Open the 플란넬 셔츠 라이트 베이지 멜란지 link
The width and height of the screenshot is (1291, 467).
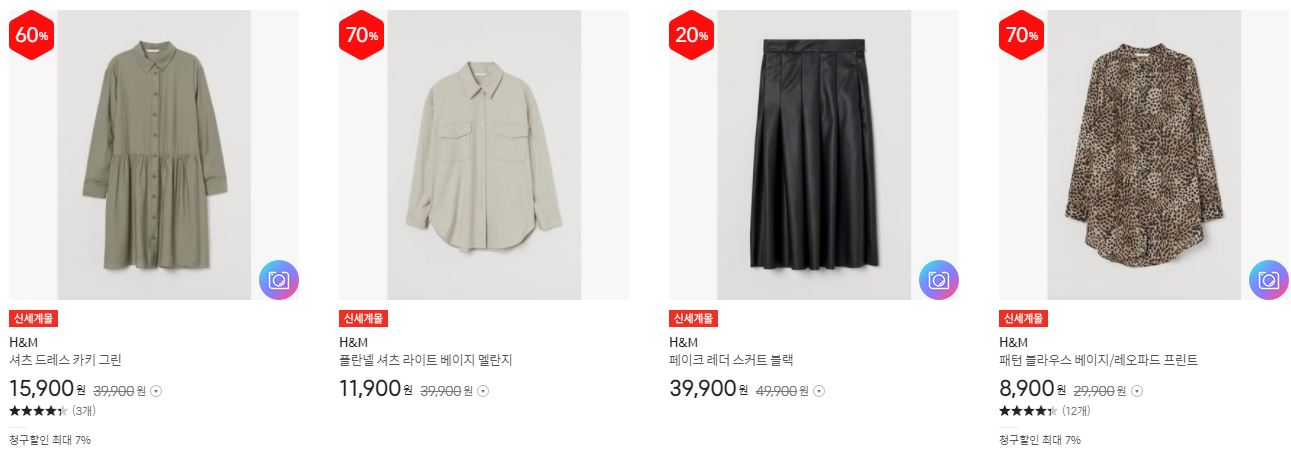tap(425, 360)
